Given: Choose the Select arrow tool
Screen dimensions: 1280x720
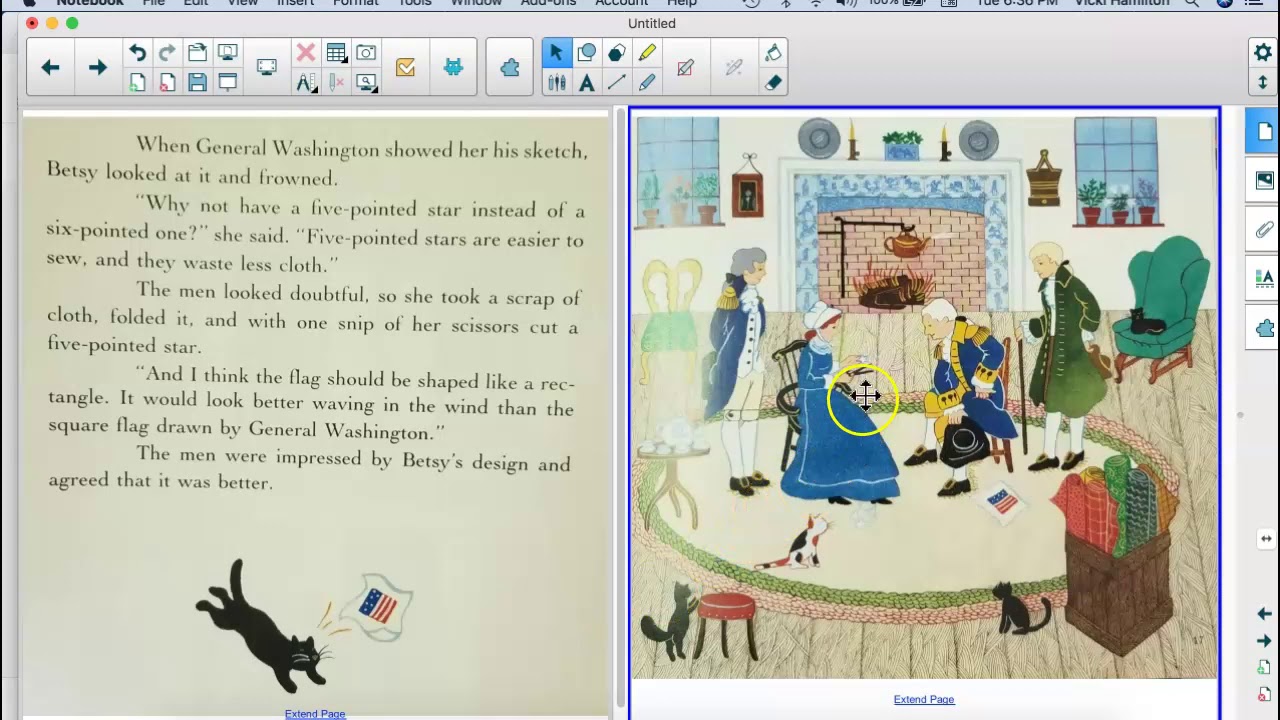Looking at the screenshot, I should [x=556, y=53].
